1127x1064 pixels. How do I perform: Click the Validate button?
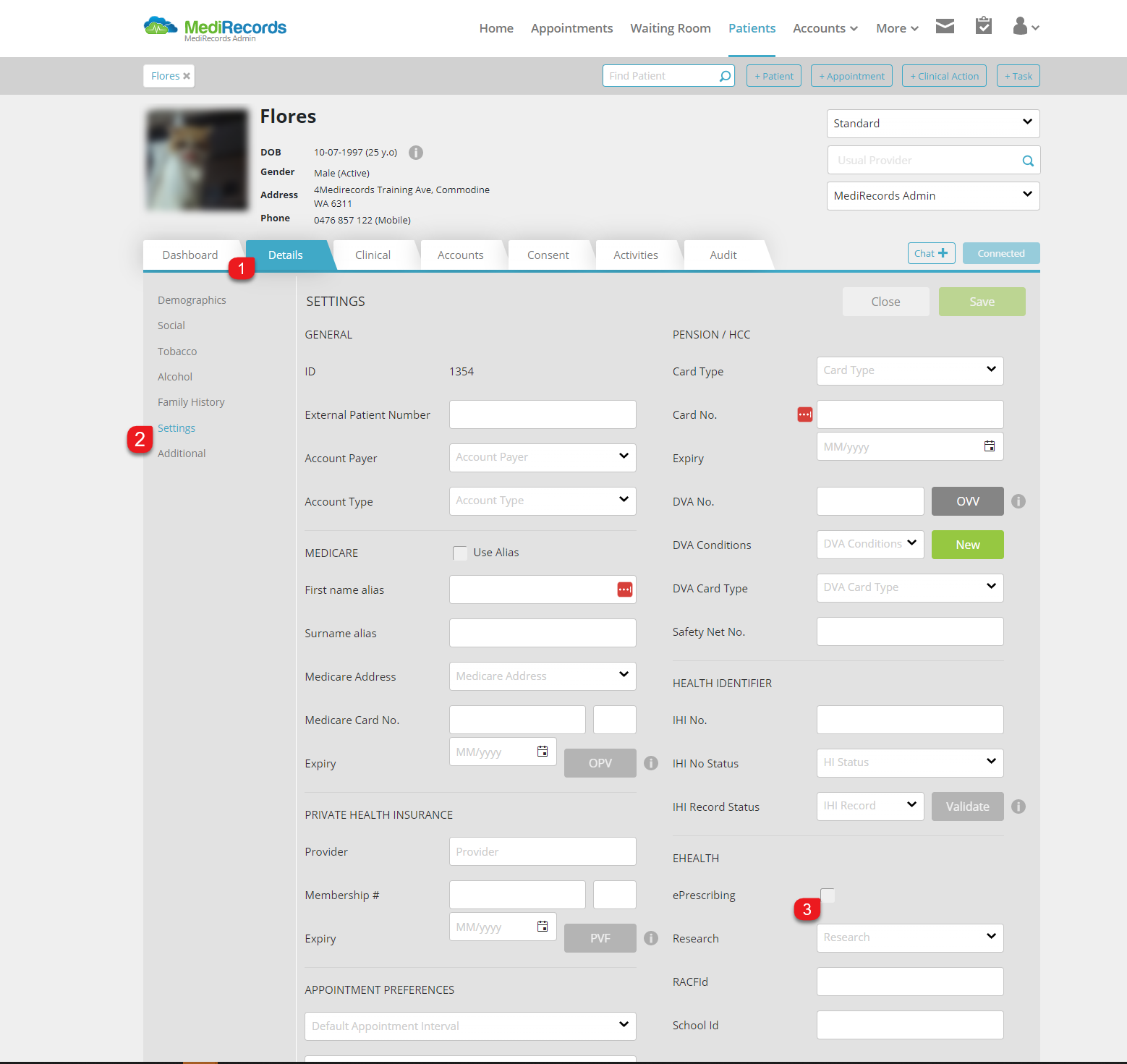coord(967,806)
